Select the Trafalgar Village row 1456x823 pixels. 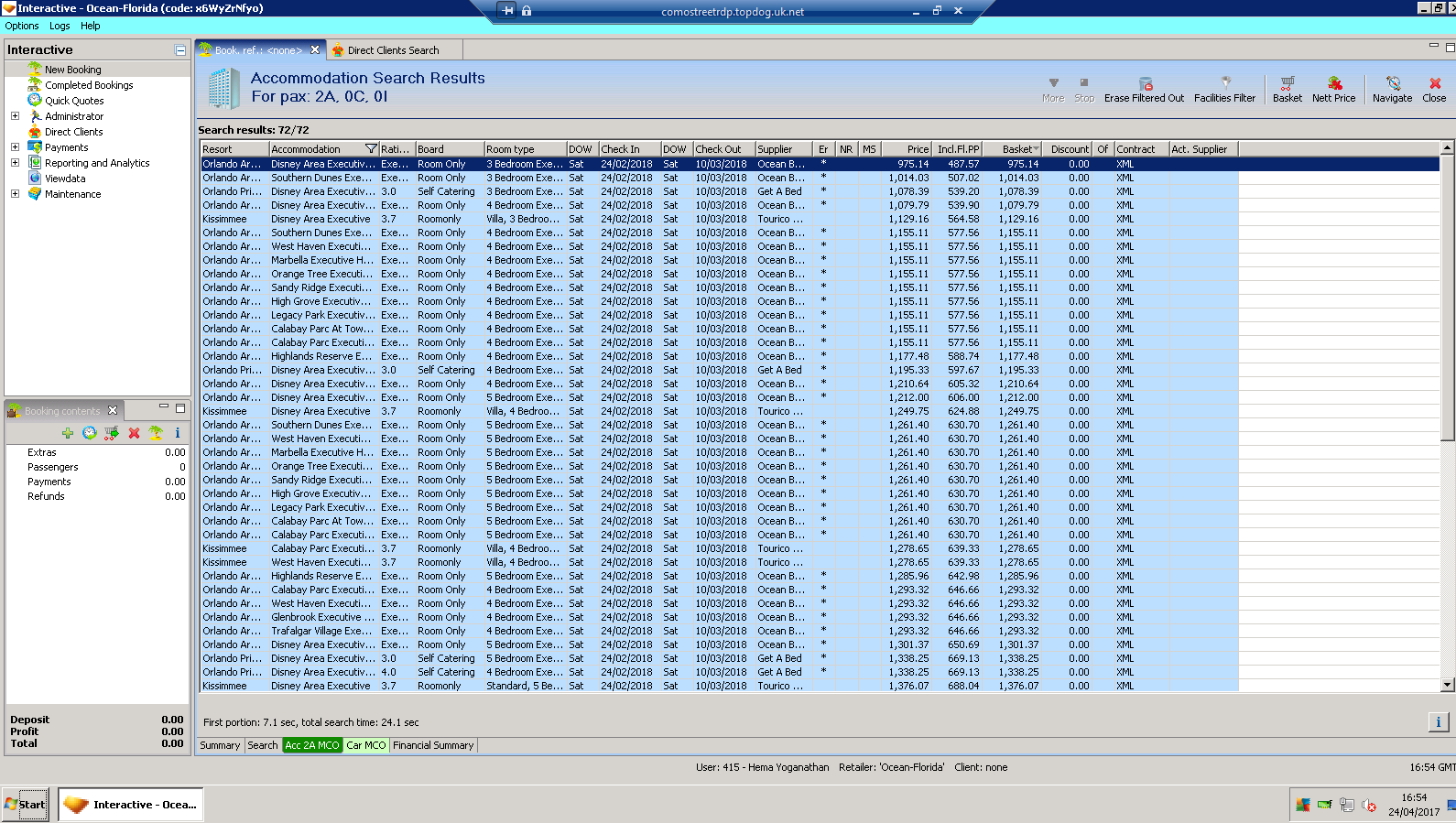719,631
